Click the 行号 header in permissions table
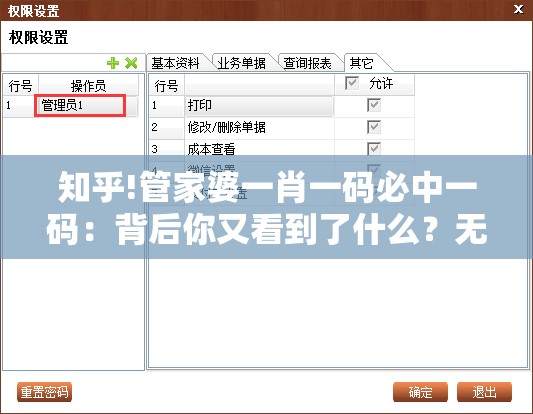533x414 pixels. (167, 85)
